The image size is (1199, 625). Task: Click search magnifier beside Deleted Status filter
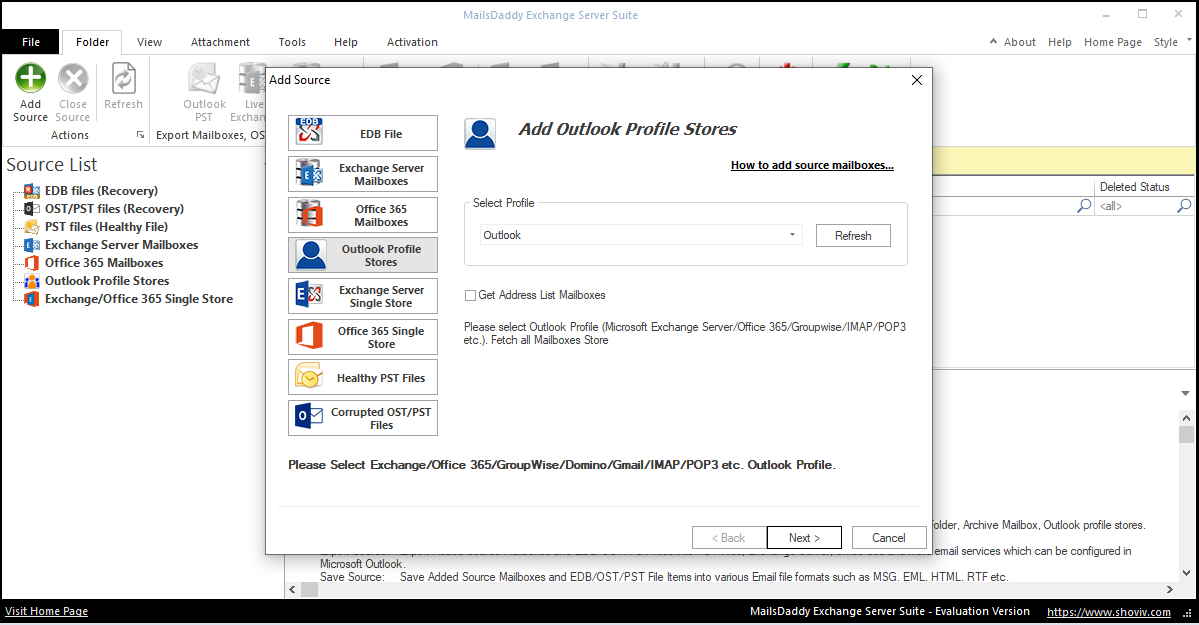[1184, 206]
